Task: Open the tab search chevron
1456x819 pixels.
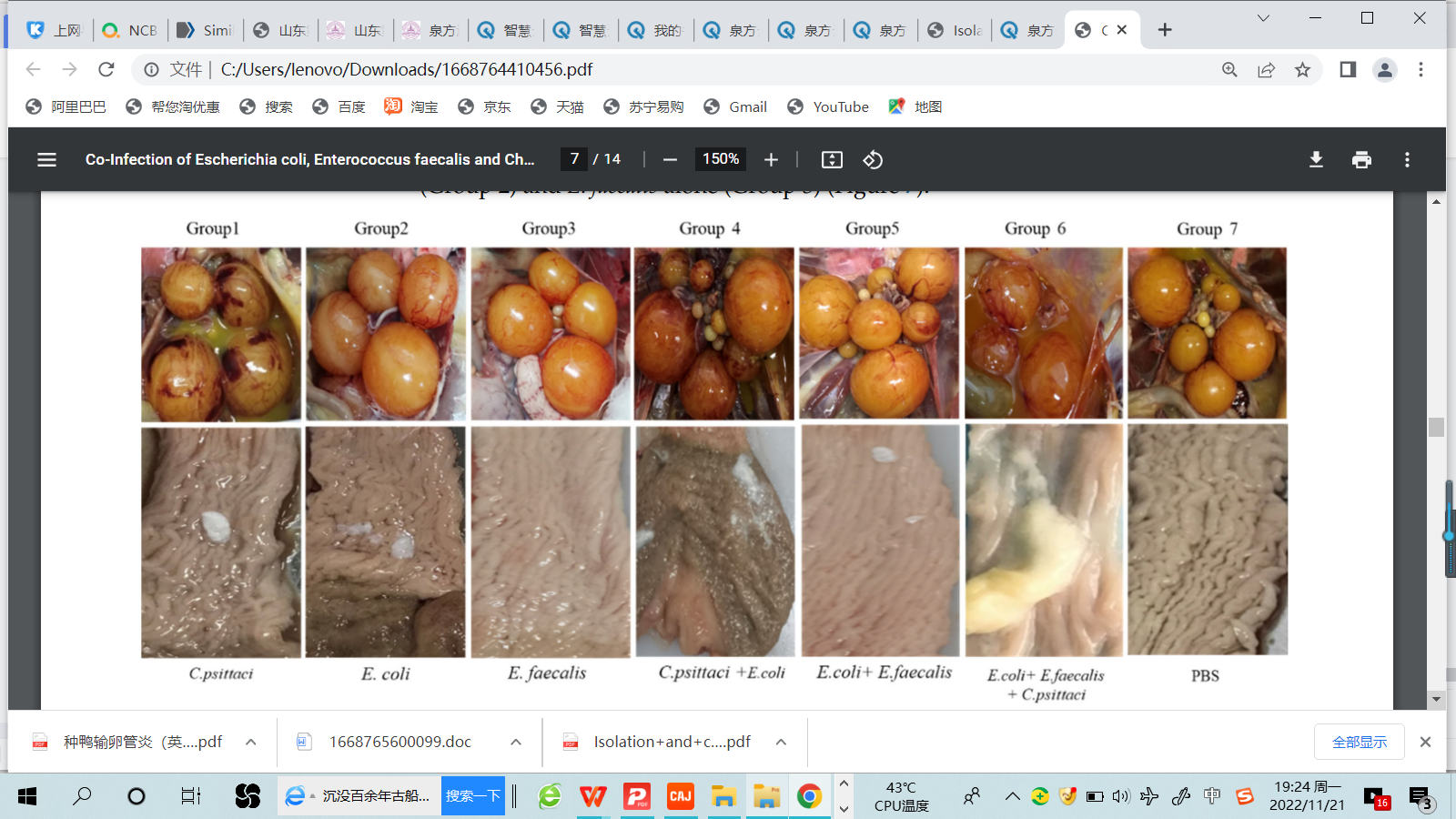Action: tap(1263, 18)
